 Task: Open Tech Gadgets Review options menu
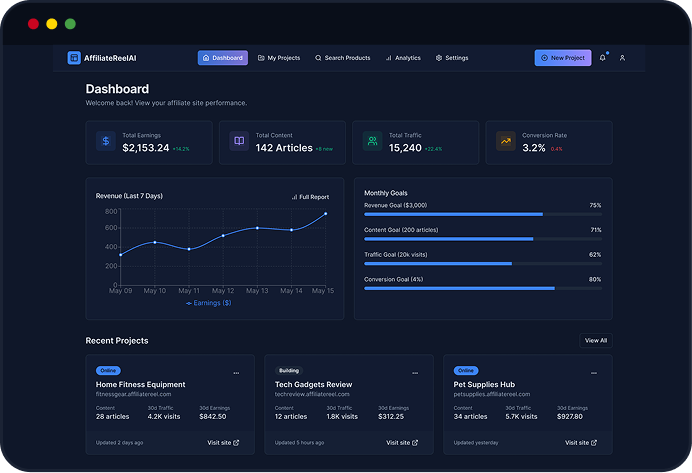pyautogui.click(x=415, y=372)
